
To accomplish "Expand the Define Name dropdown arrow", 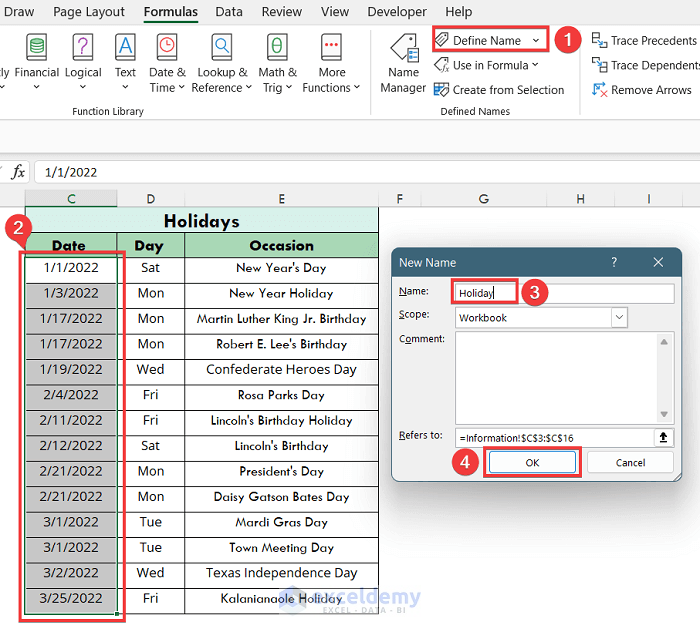I will pos(536,41).
